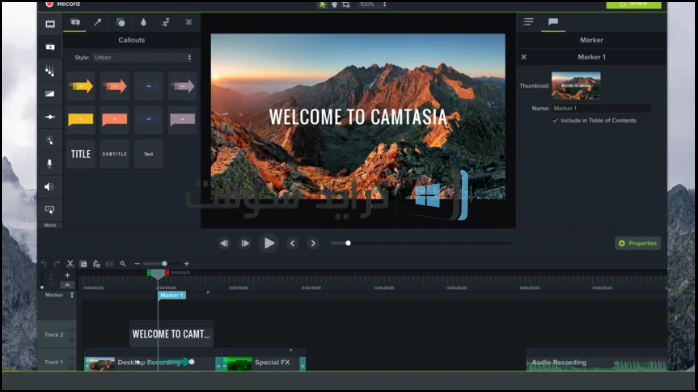698x392 pixels.
Task: Click the Paste icon on timeline toolbar
Action: (96, 264)
